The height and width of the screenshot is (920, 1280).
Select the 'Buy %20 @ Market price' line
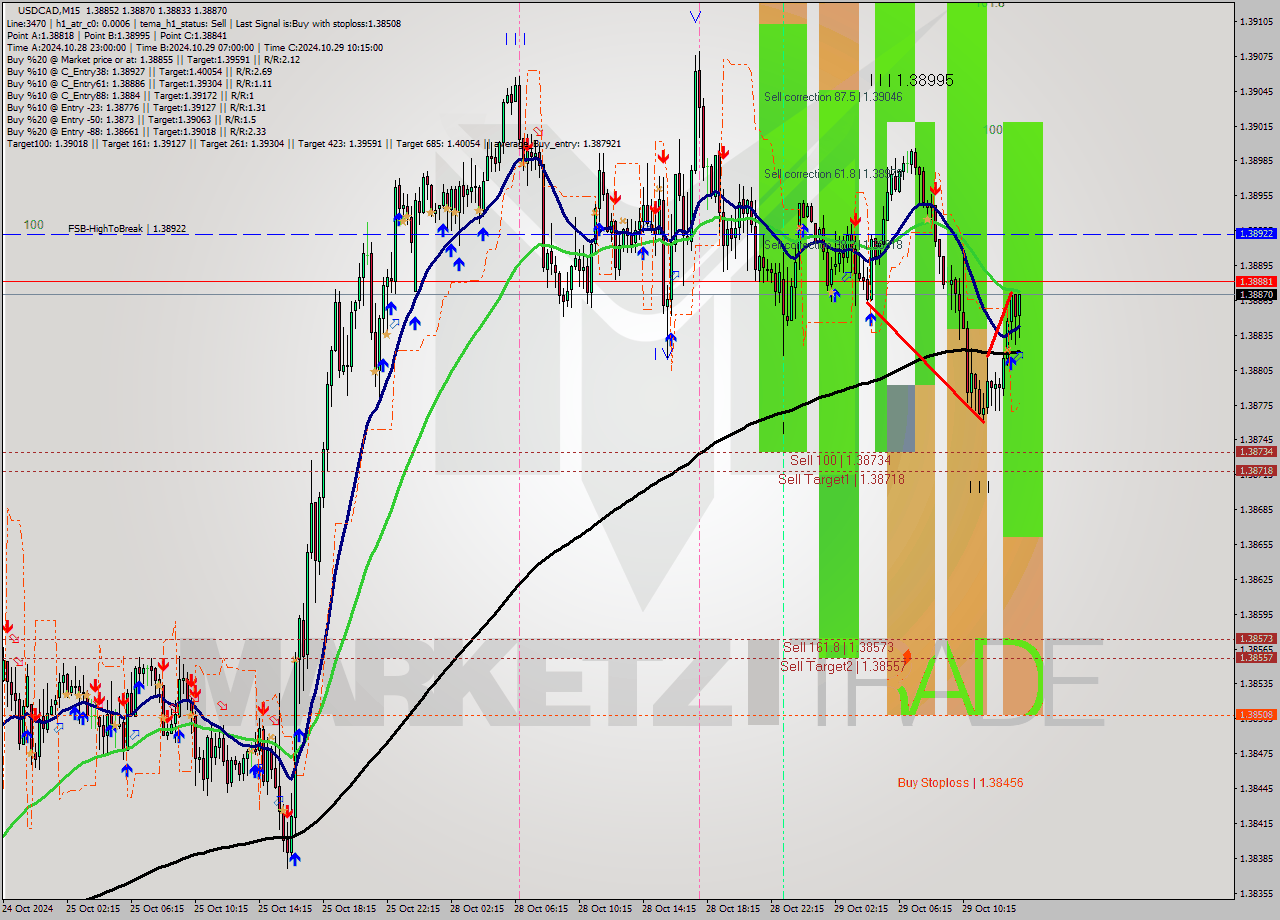153,59
